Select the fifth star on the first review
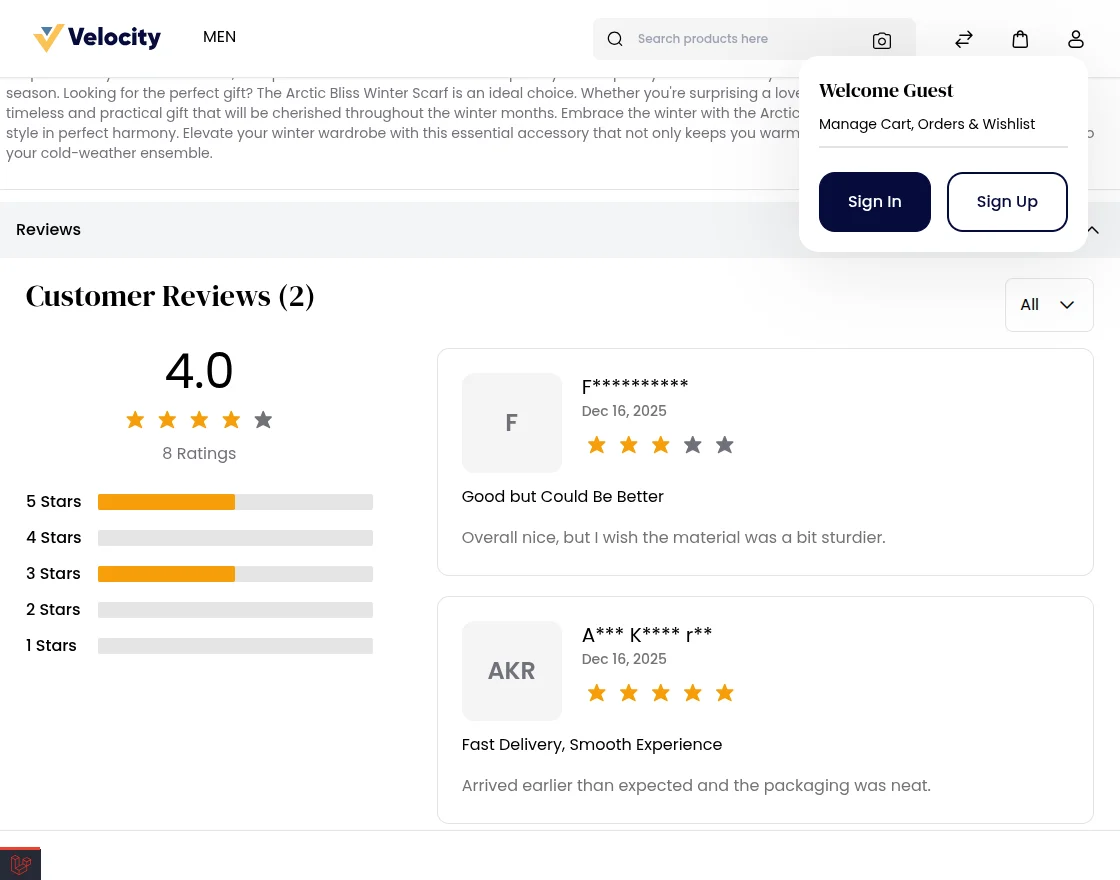This screenshot has width=1120, height=880. tap(724, 444)
